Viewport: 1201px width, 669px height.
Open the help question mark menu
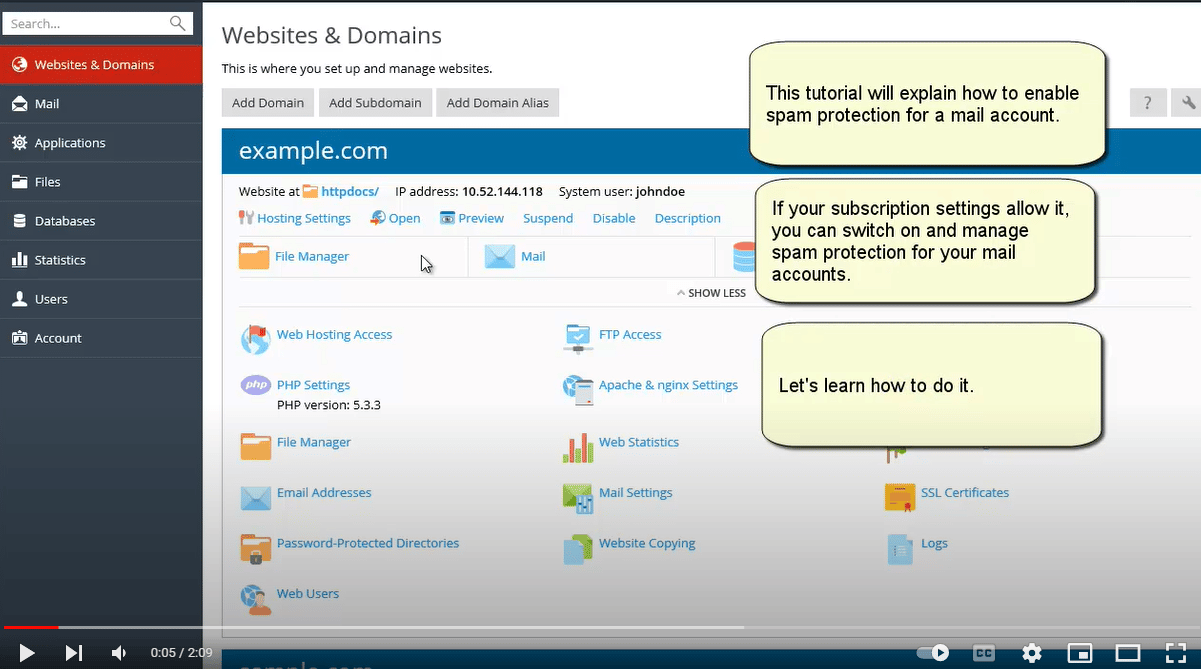pyautogui.click(x=1147, y=102)
